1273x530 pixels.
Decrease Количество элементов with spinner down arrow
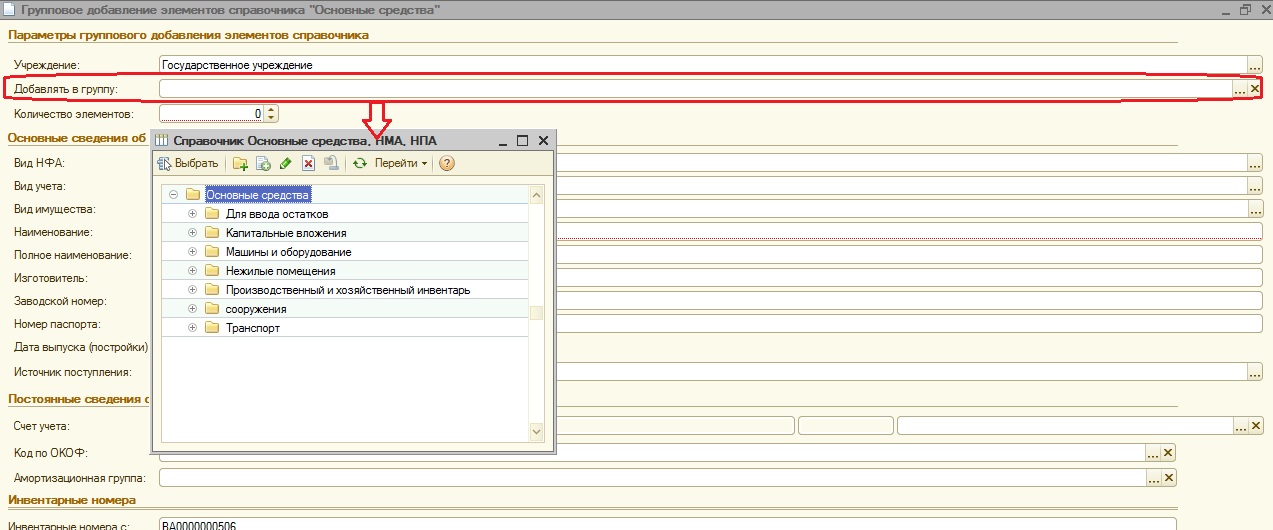271,118
